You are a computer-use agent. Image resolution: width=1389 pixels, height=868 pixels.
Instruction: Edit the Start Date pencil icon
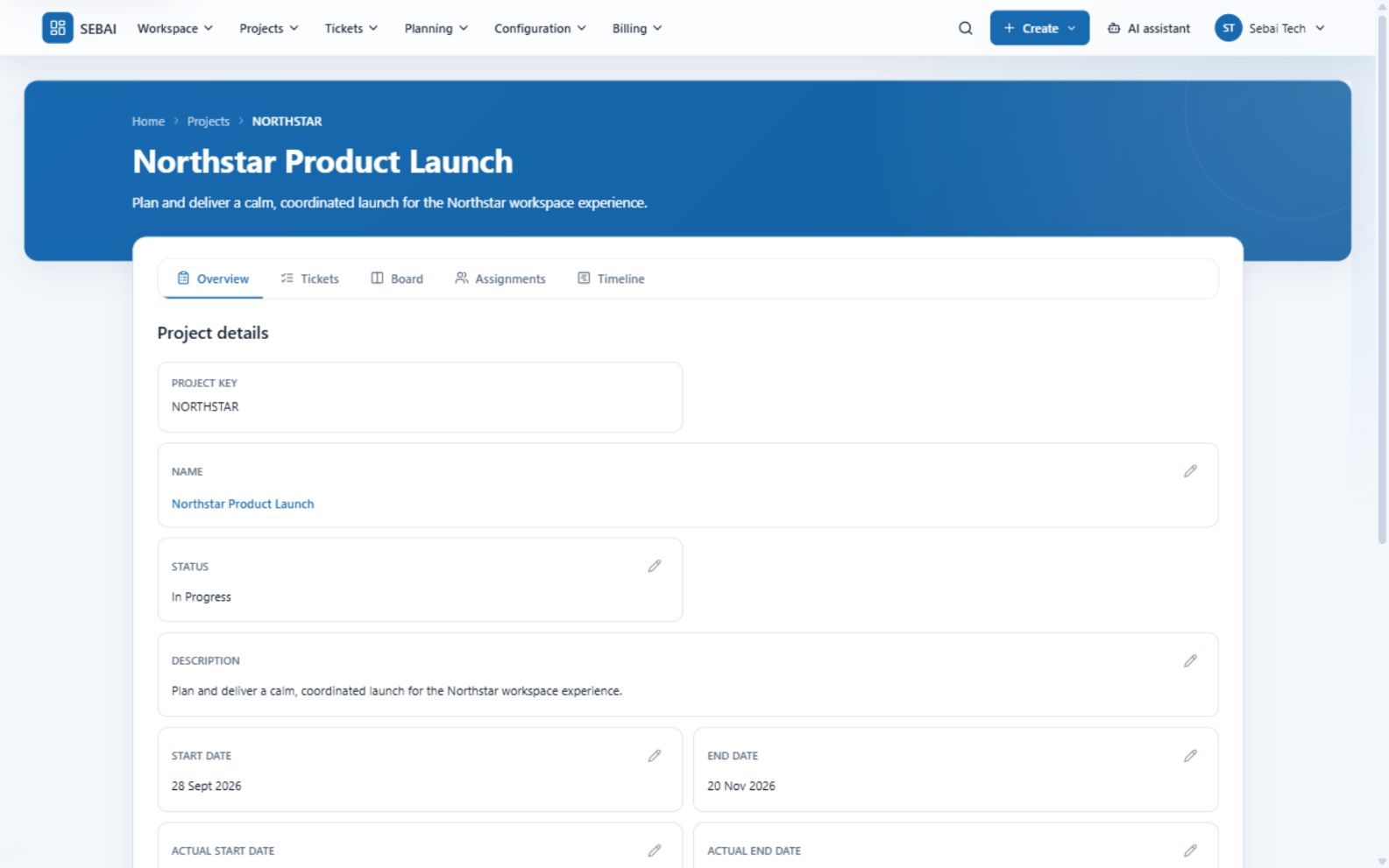[x=655, y=755]
